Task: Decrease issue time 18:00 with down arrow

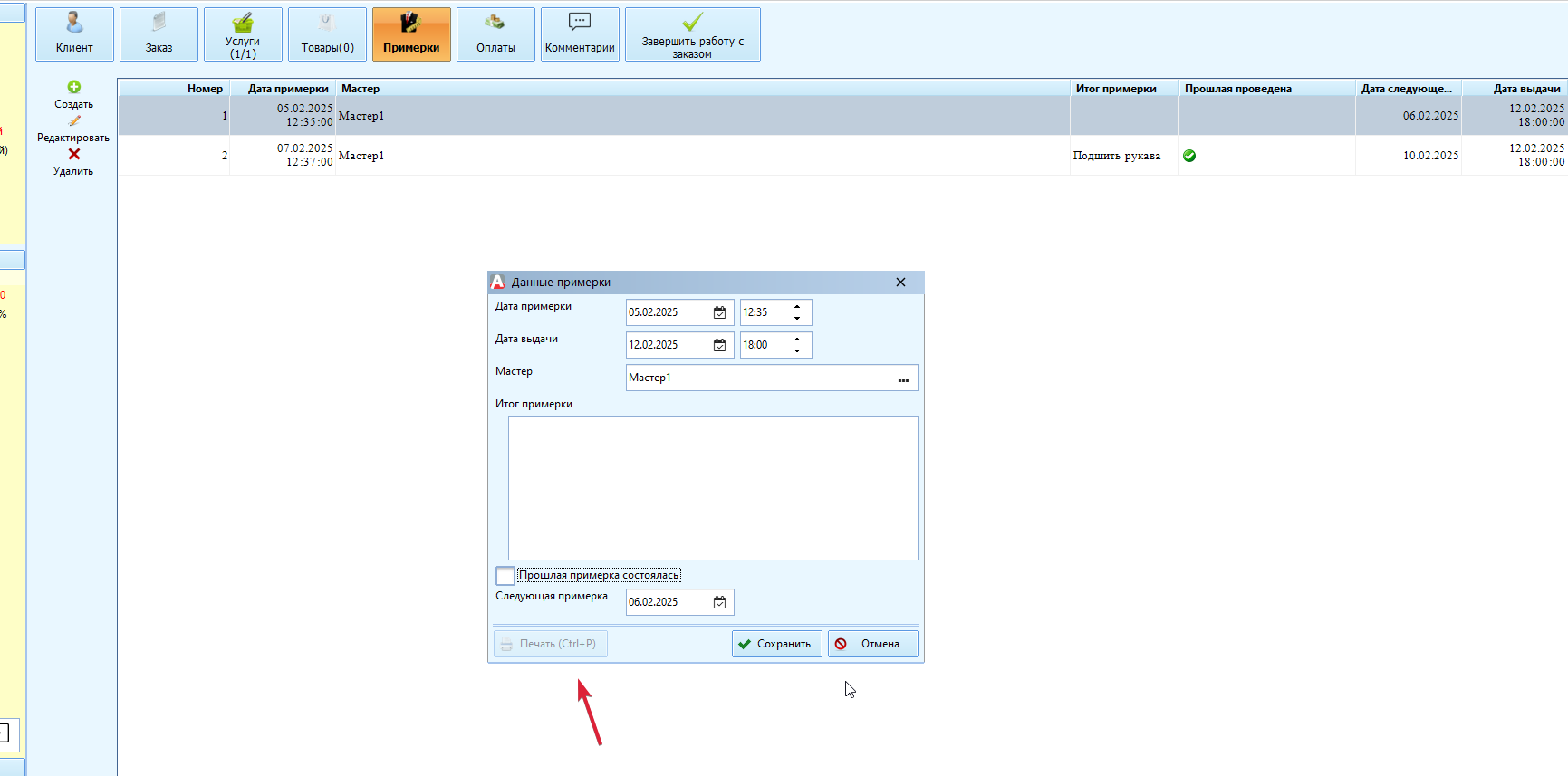Action: 797,350
